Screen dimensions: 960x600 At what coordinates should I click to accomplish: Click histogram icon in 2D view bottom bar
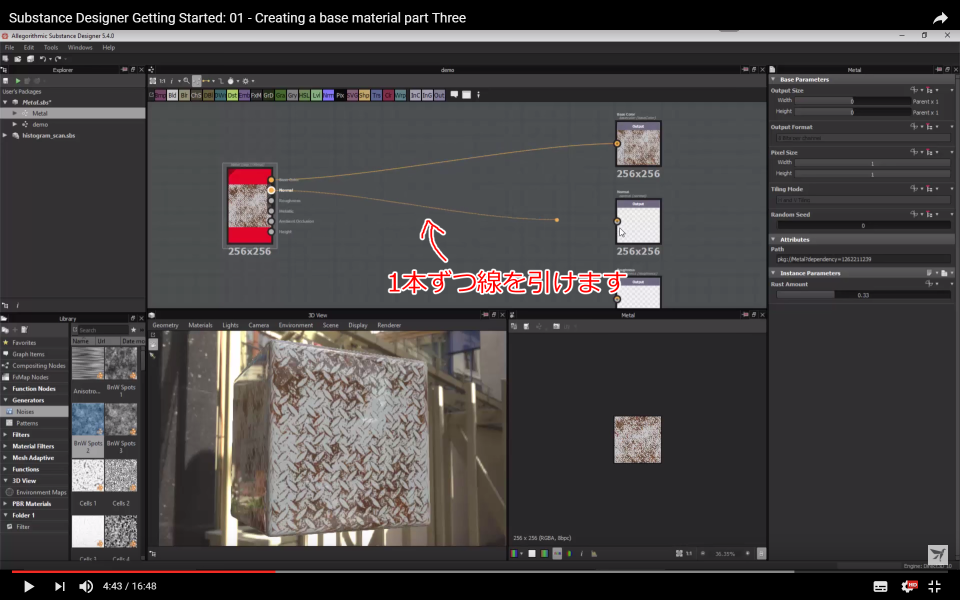click(x=594, y=553)
